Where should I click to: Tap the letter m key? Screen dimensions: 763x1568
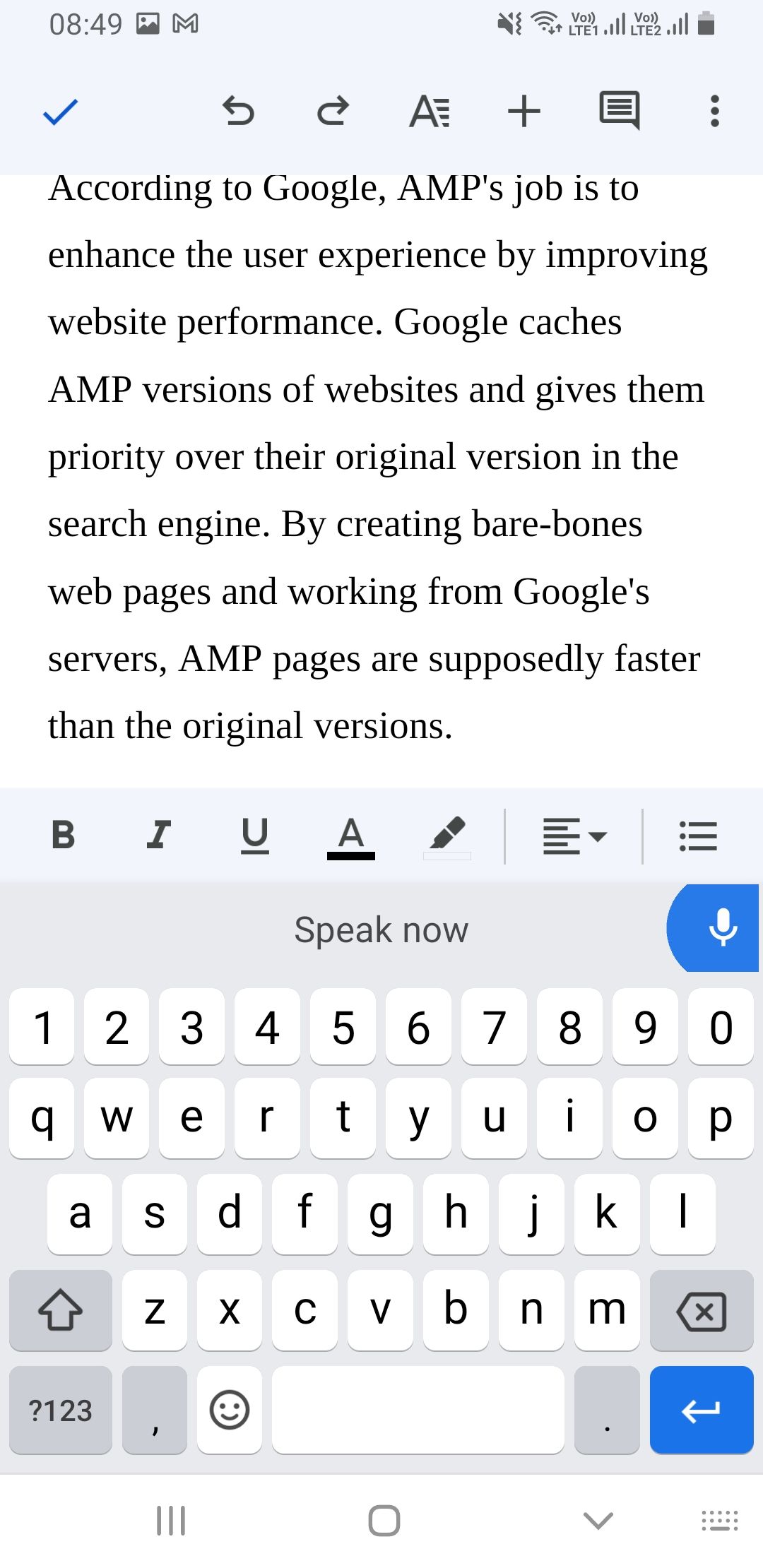pos(607,1310)
